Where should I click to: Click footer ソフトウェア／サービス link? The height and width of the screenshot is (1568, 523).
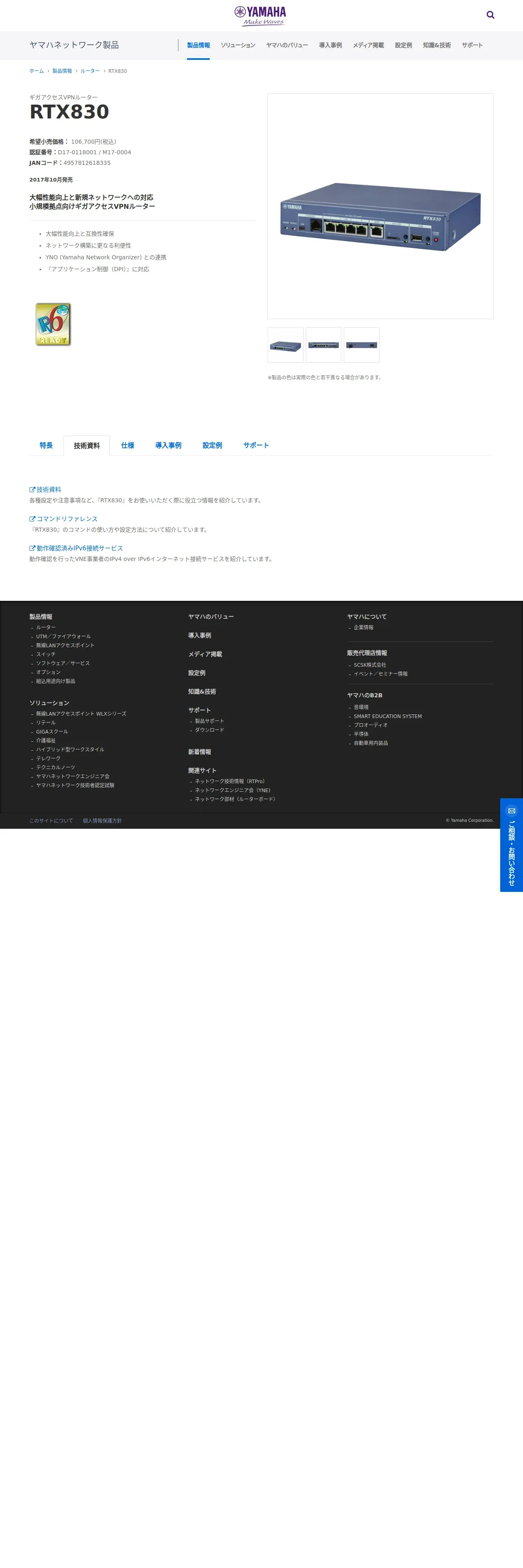point(63,664)
